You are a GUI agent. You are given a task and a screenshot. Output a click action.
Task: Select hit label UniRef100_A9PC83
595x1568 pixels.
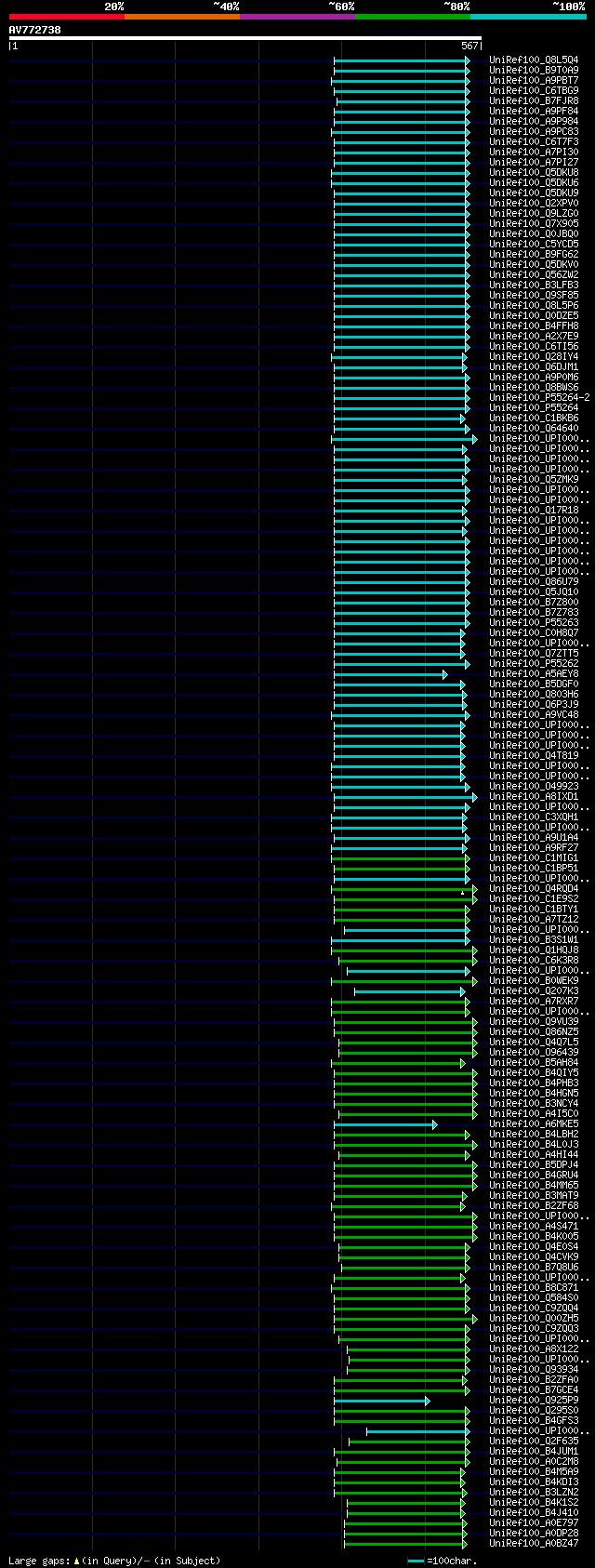[534, 131]
